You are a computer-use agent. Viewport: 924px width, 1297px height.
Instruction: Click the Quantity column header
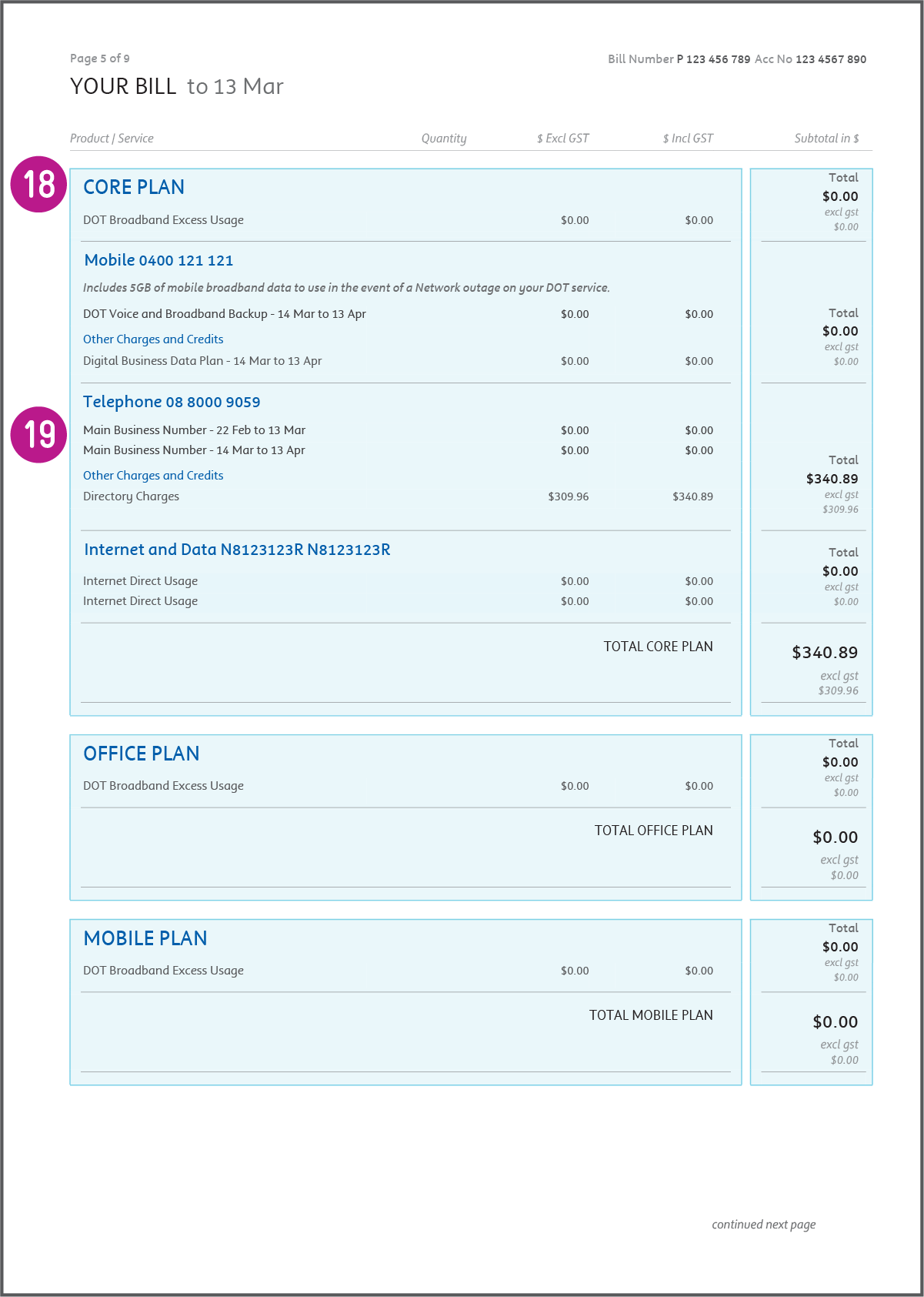(x=444, y=139)
